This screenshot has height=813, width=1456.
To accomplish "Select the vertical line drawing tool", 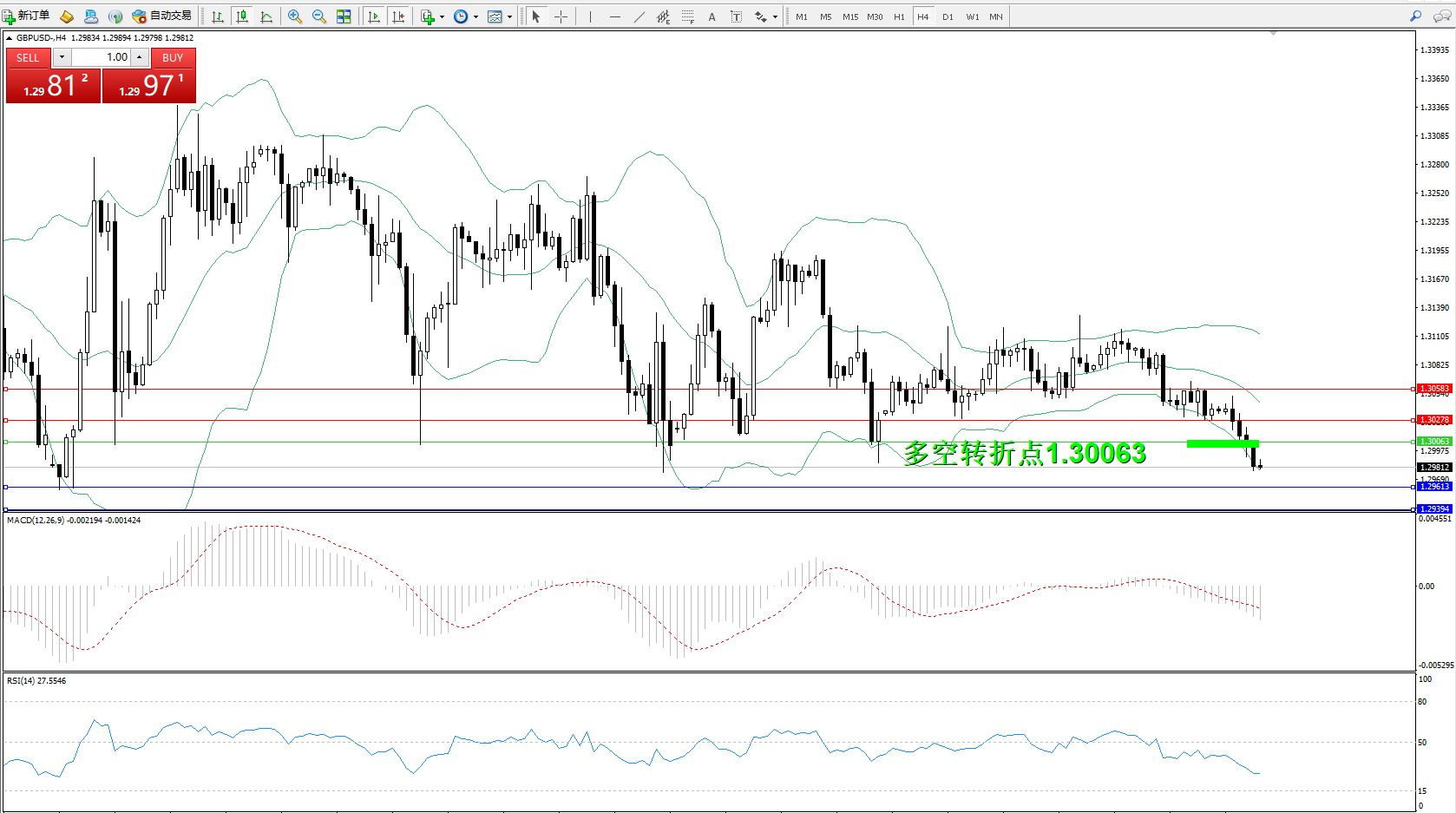I will pos(590,16).
